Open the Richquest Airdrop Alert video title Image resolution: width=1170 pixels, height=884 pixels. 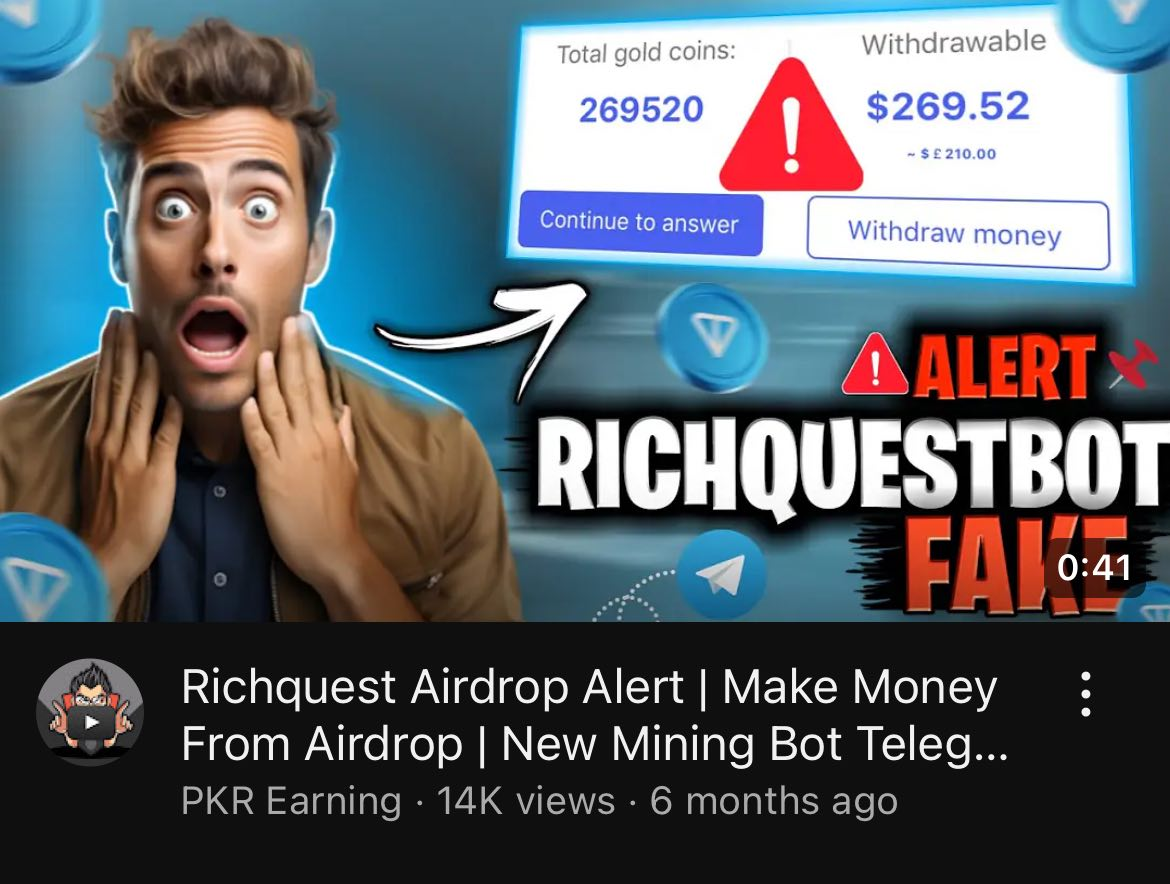(x=594, y=715)
